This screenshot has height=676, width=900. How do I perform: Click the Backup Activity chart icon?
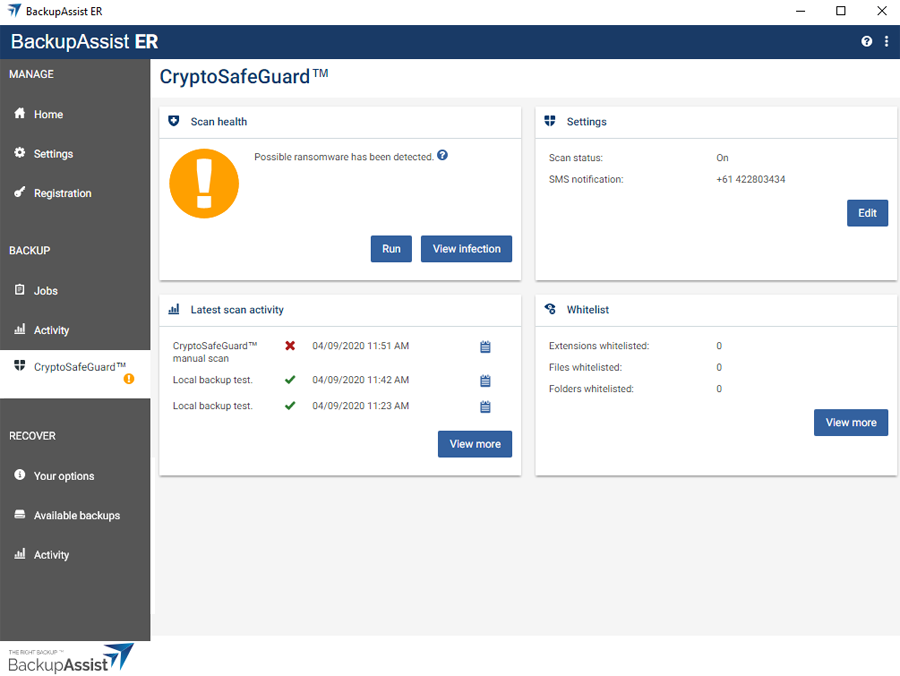(x=20, y=329)
